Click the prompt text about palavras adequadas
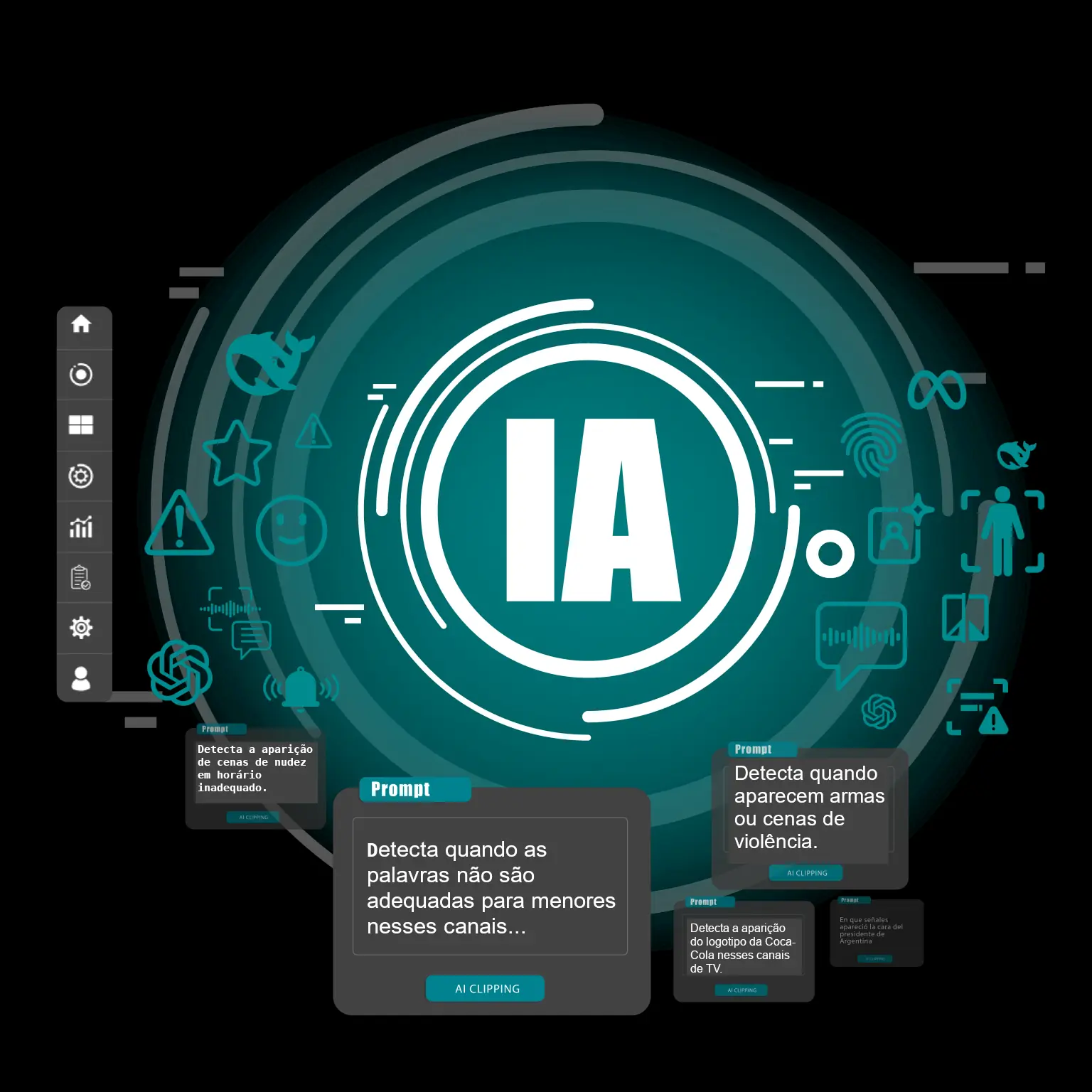 490,887
